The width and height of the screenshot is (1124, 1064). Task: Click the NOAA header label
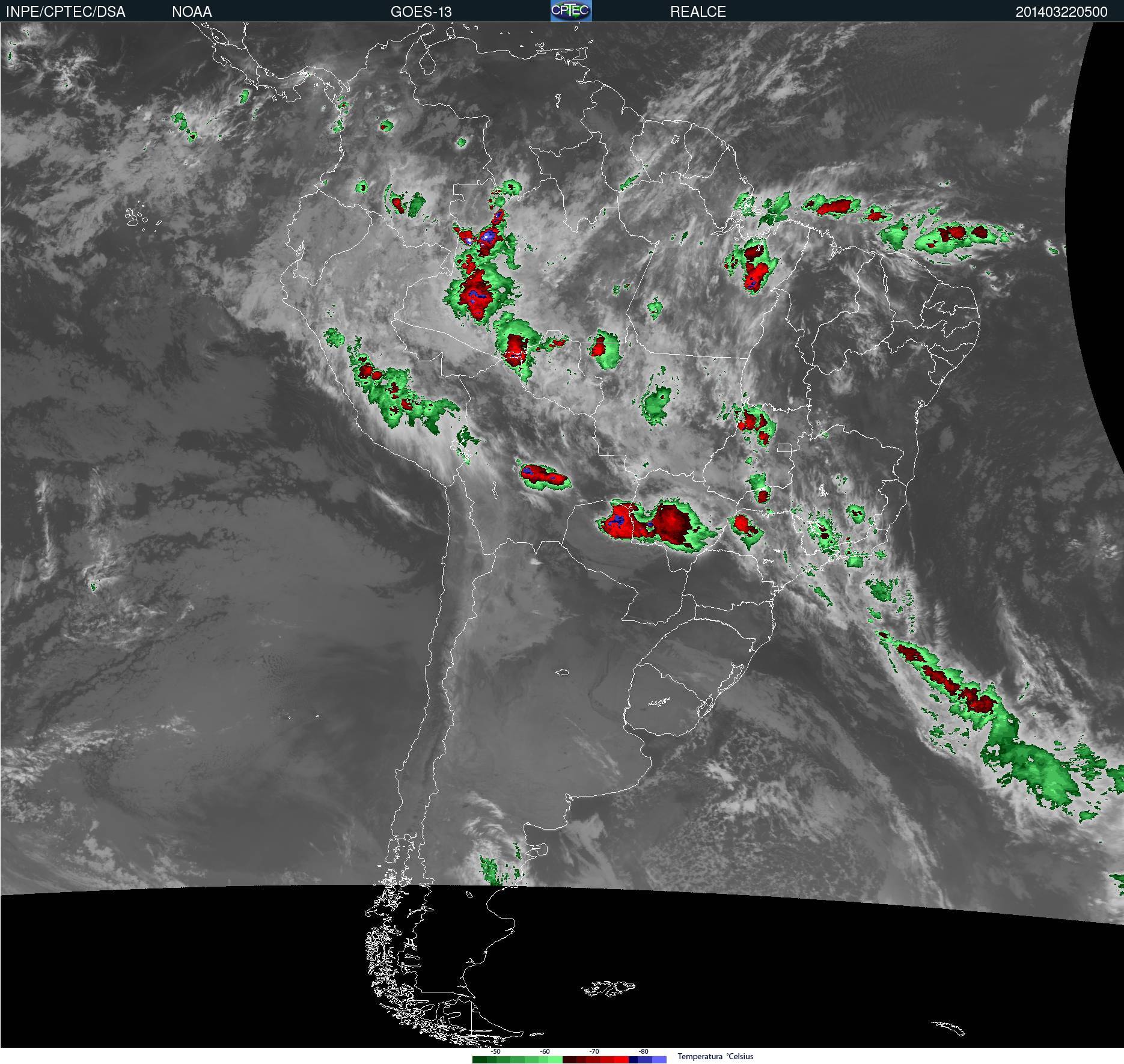pos(192,12)
